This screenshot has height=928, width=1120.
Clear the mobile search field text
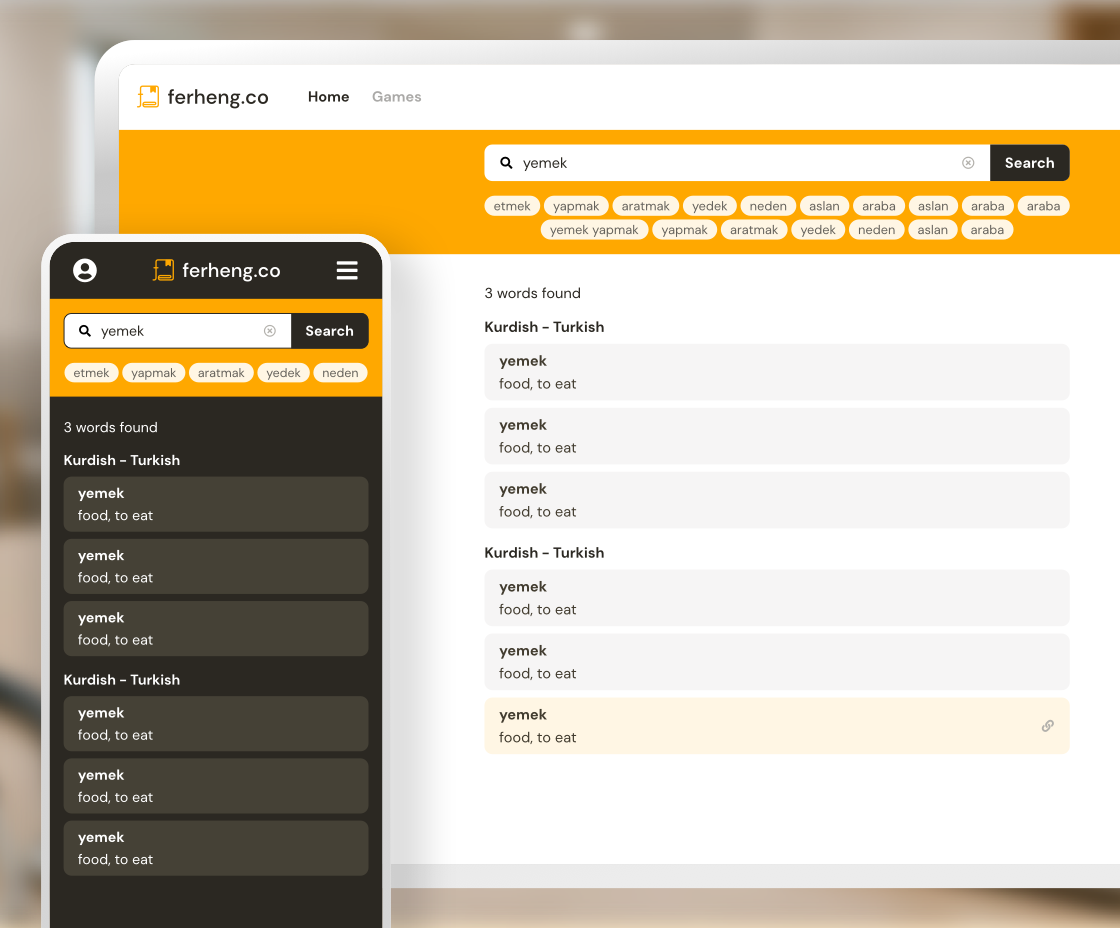270,331
